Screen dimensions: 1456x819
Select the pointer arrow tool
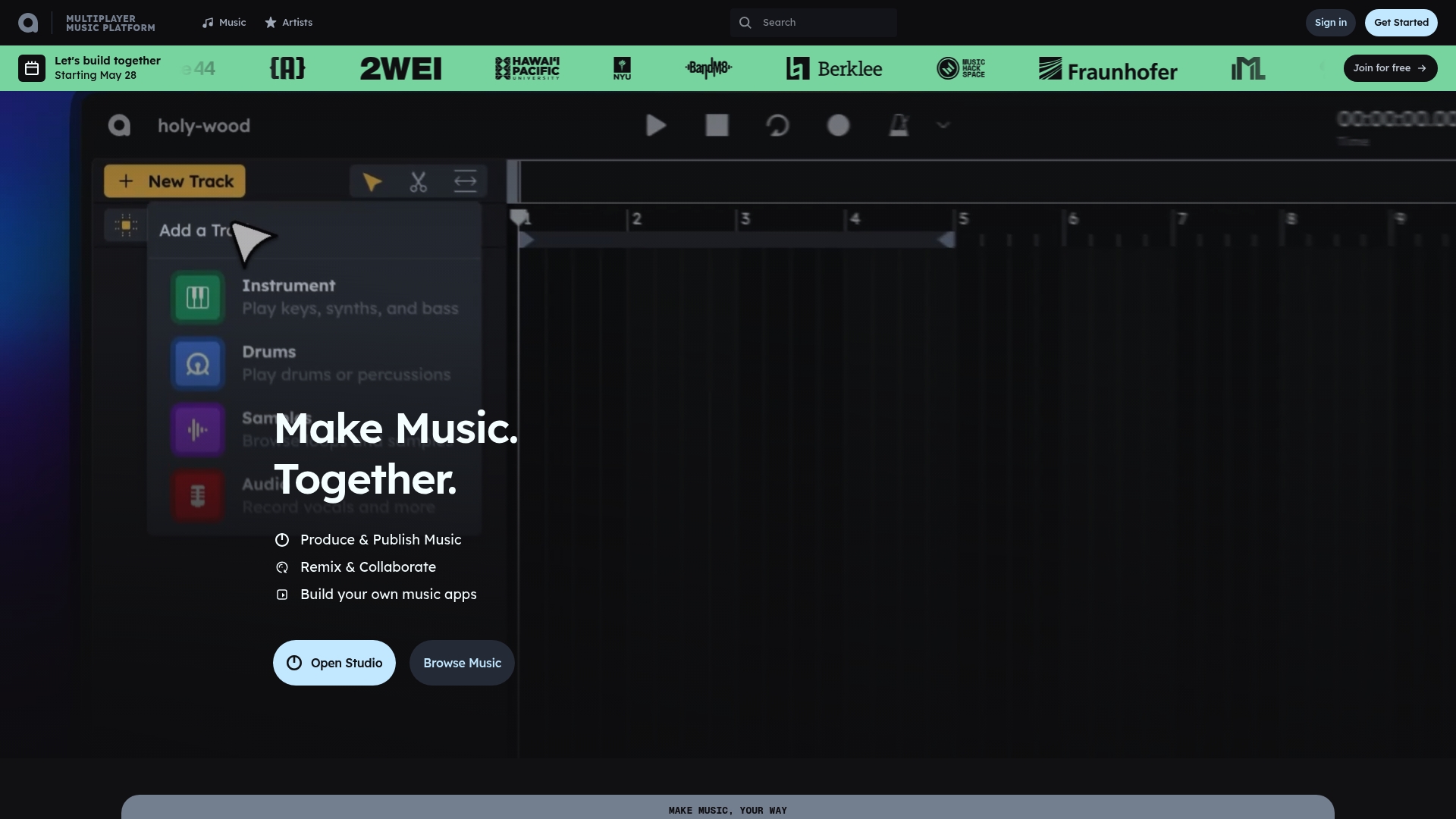tap(372, 182)
